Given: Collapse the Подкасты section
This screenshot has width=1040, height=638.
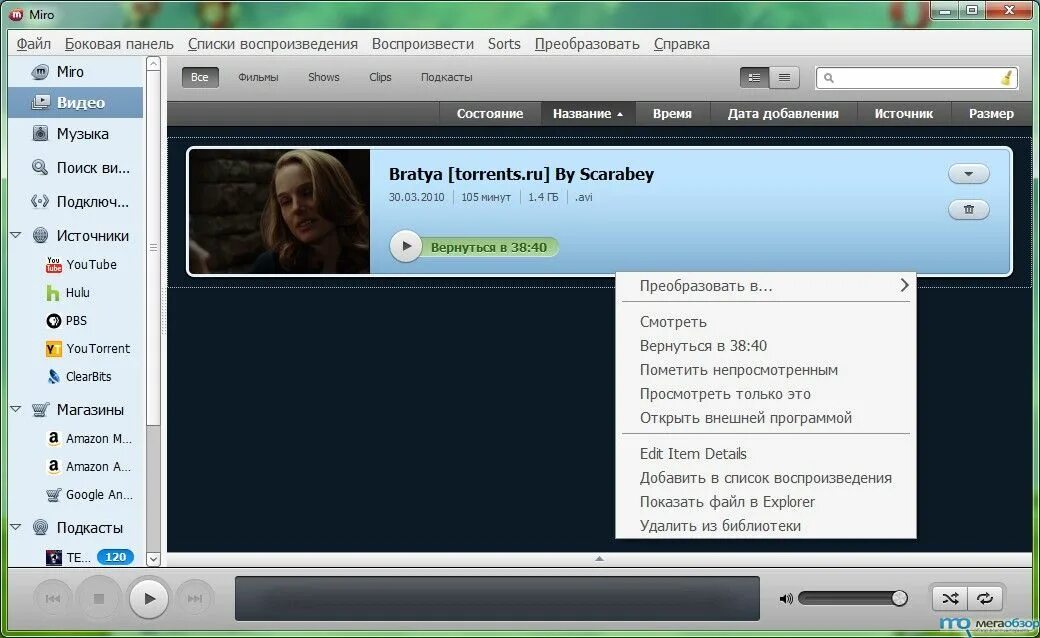Looking at the screenshot, I should pos(16,527).
